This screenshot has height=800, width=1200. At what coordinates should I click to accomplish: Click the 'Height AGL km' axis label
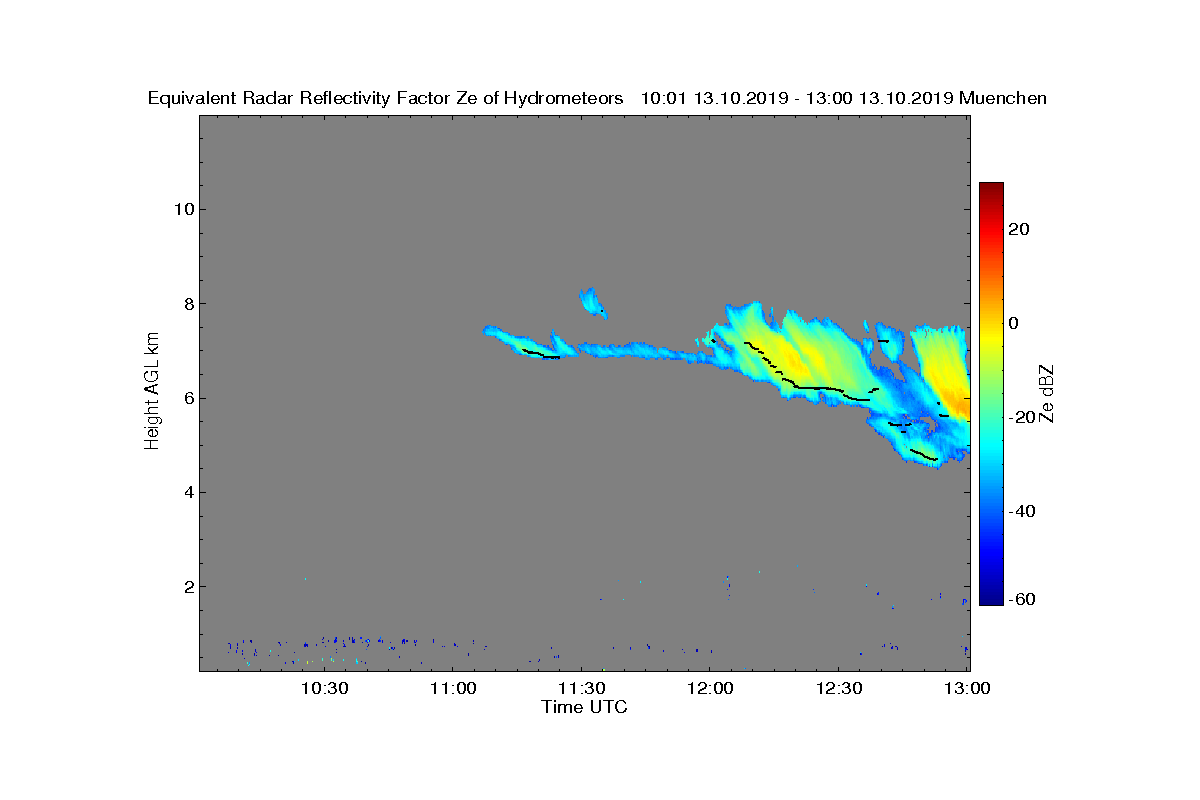point(152,392)
